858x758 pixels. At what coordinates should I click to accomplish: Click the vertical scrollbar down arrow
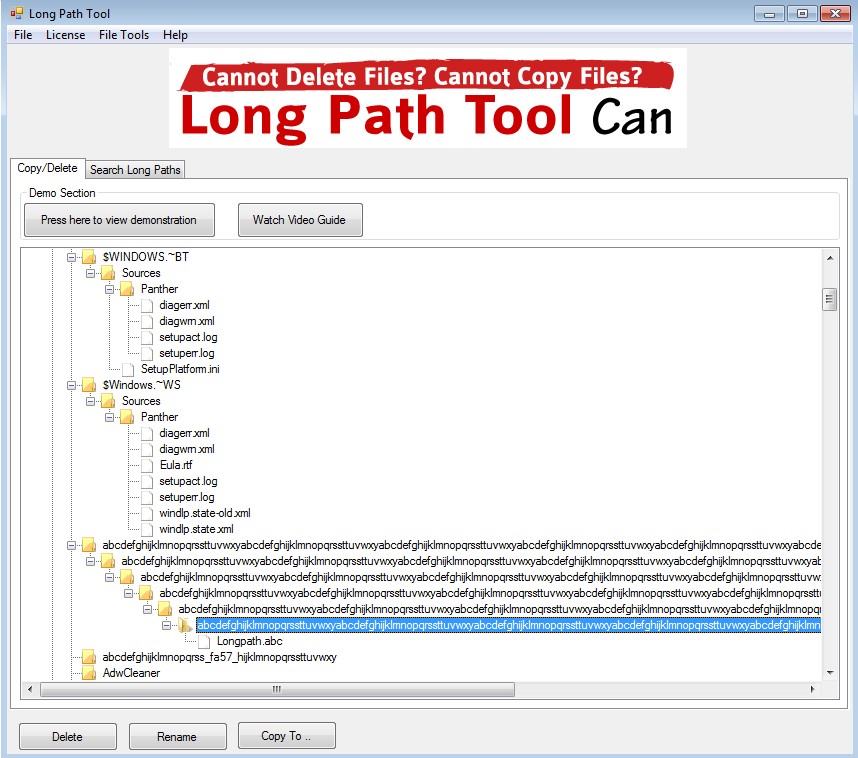(830, 673)
